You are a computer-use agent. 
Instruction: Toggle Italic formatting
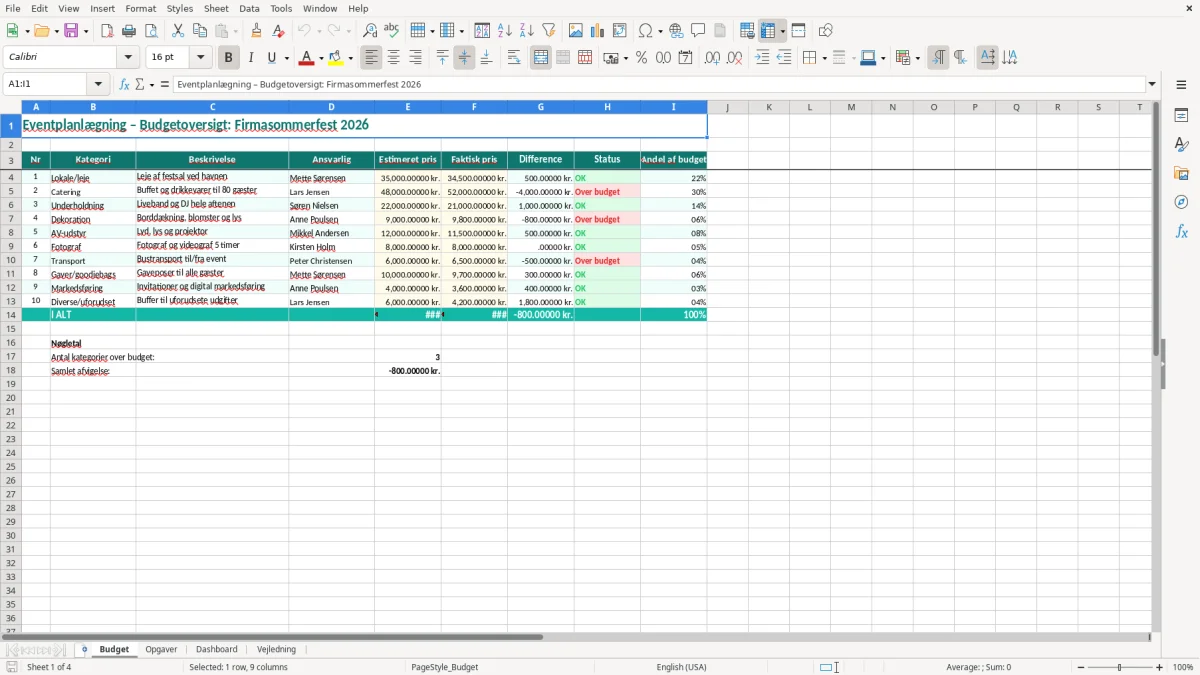pos(250,58)
